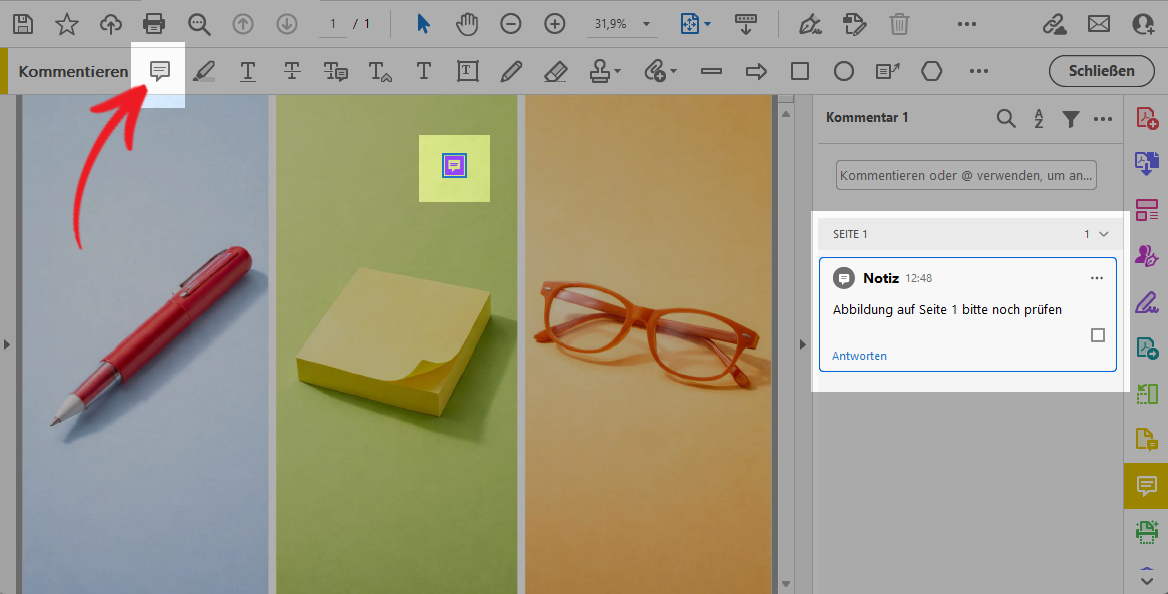The image size is (1168, 594).
Task: Click the comment input field
Action: [966, 175]
